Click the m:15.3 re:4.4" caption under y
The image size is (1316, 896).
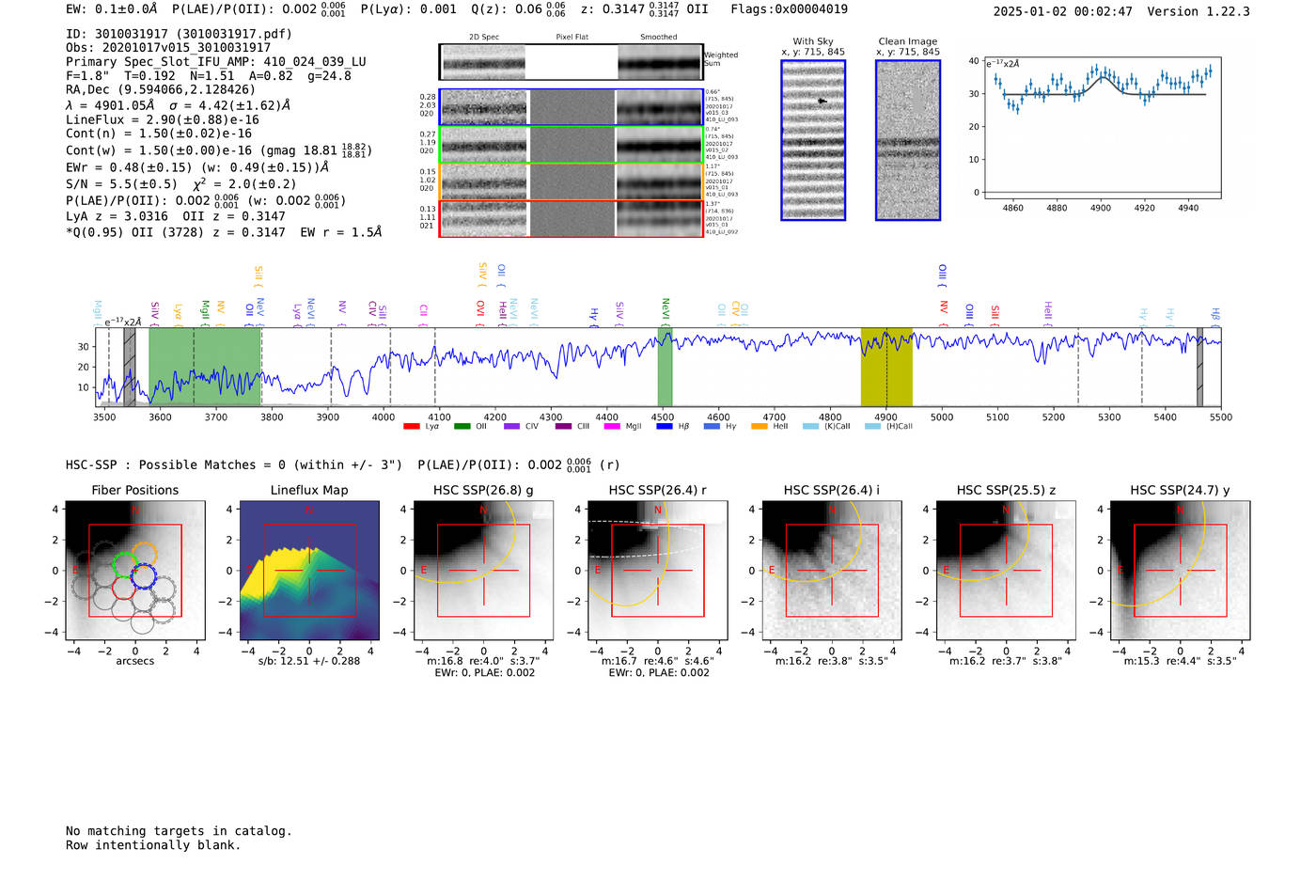[x=1181, y=661]
